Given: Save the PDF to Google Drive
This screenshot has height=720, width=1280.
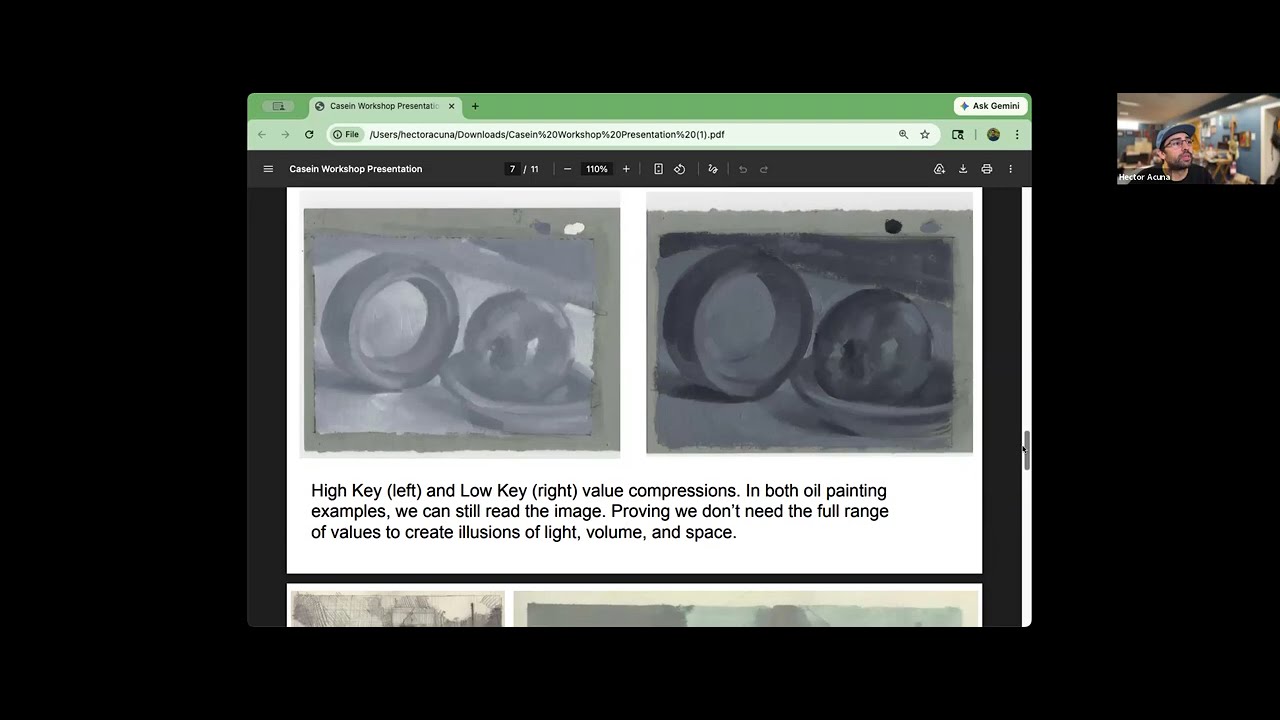Looking at the screenshot, I should [x=939, y=169].
